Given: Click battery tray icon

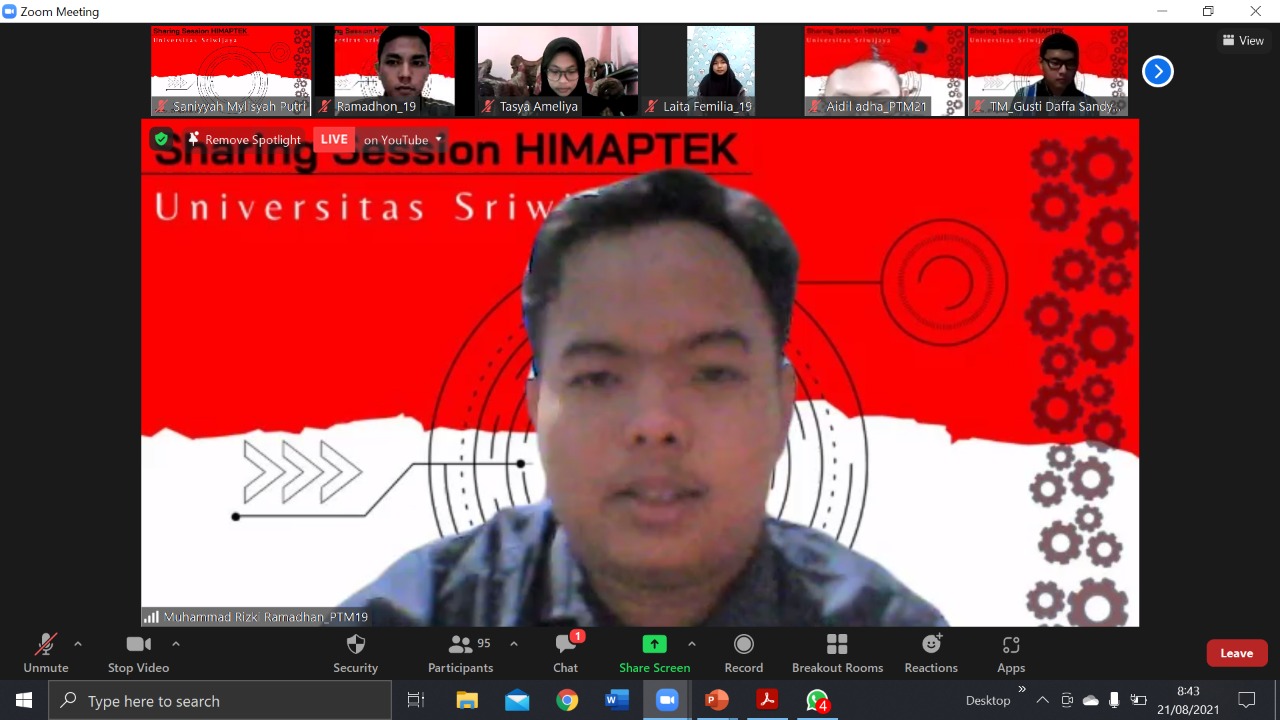Looking at the screenshot, I should pos(1138,701).
